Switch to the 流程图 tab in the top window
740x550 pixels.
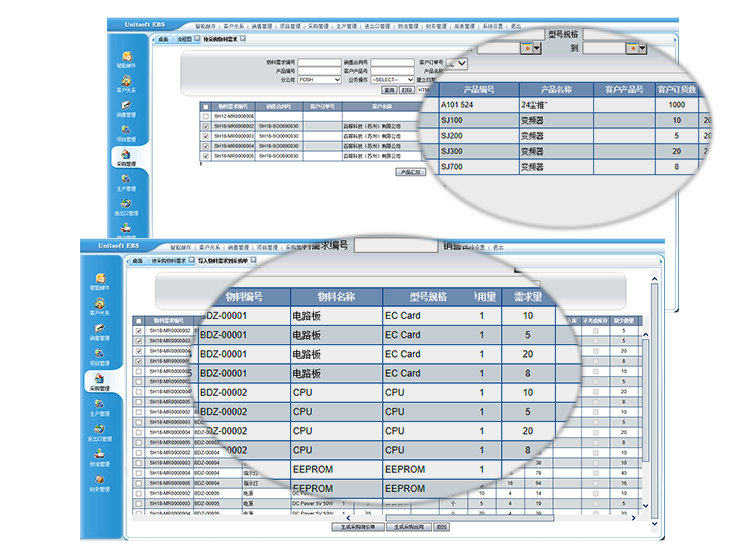185,39
